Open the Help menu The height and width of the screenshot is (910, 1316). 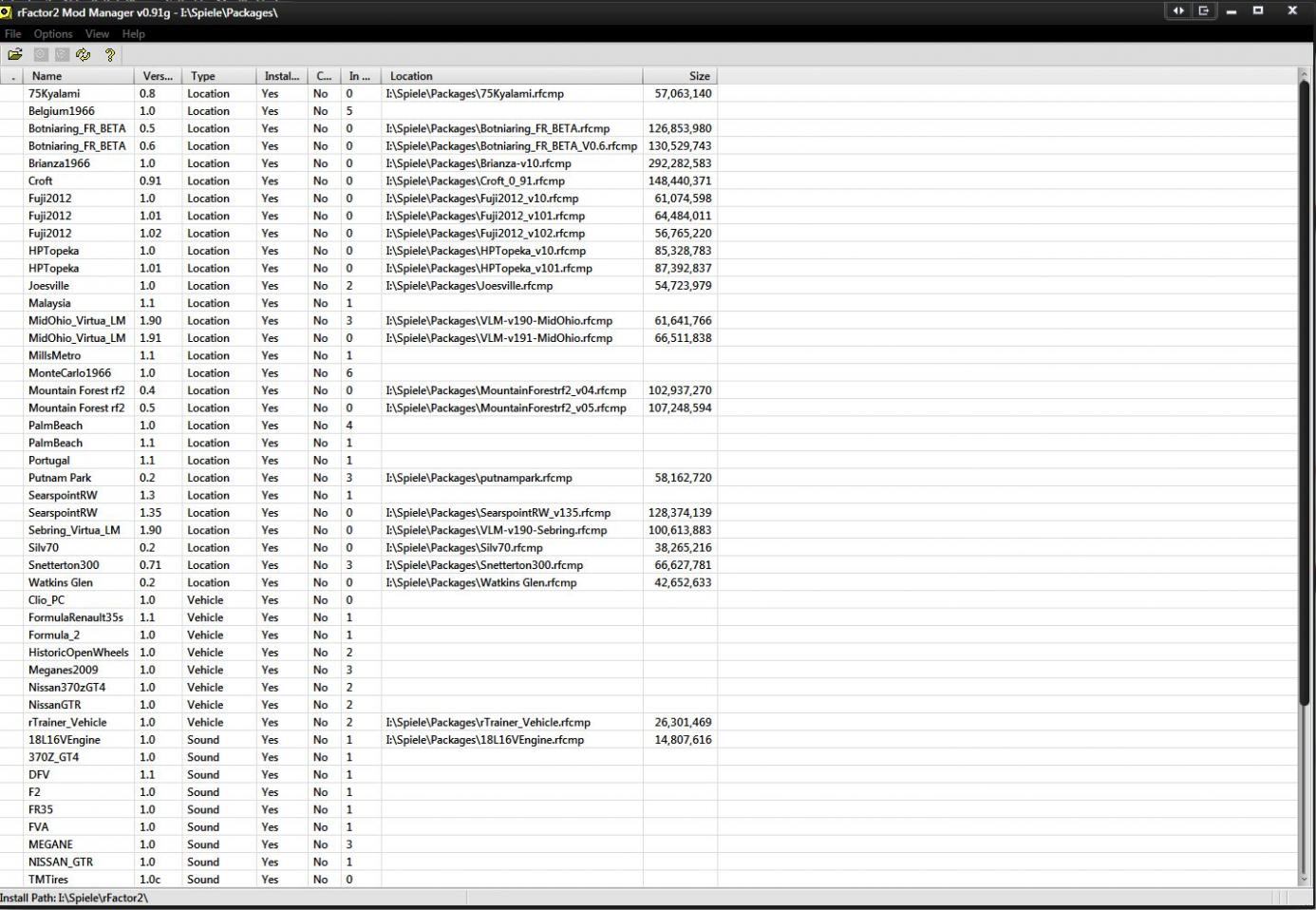tap(134, 34)
